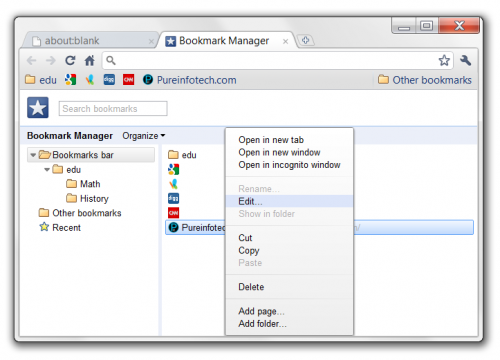The height and width of the screenshot is (360, 500).
Task: Close the about:blank tab
Action: pyautogui.click(x=151, y=41)
